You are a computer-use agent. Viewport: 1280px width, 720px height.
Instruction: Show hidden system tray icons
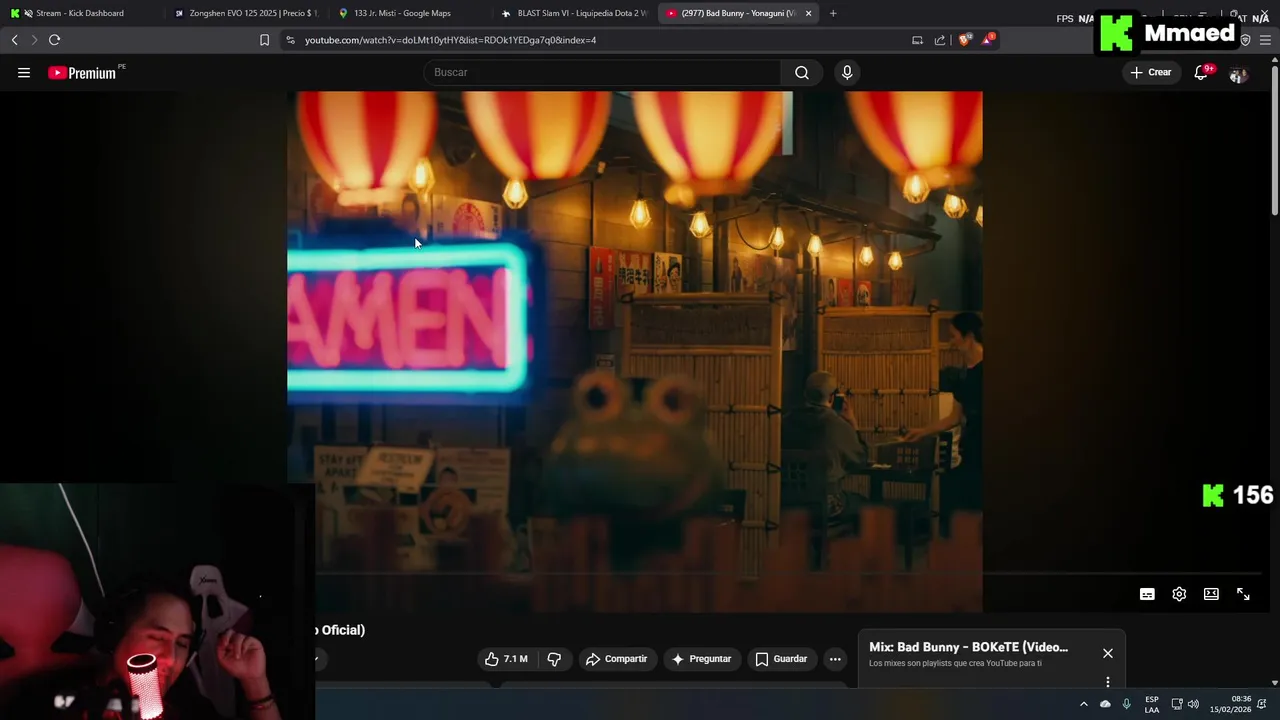coord(1083,704)
